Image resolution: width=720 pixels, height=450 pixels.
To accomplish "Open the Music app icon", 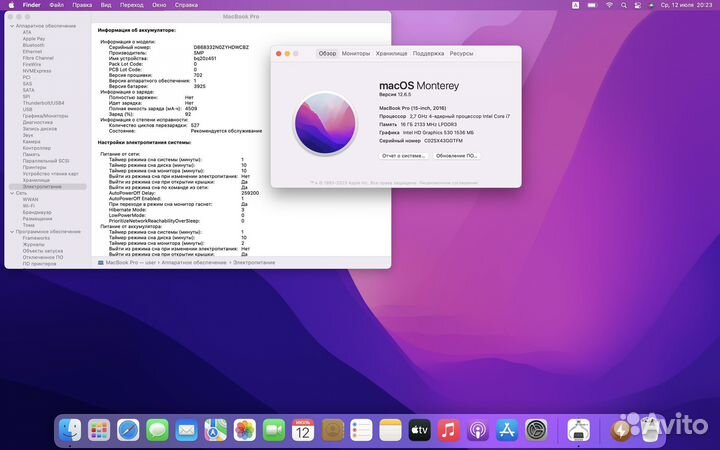I will [449, 430].
